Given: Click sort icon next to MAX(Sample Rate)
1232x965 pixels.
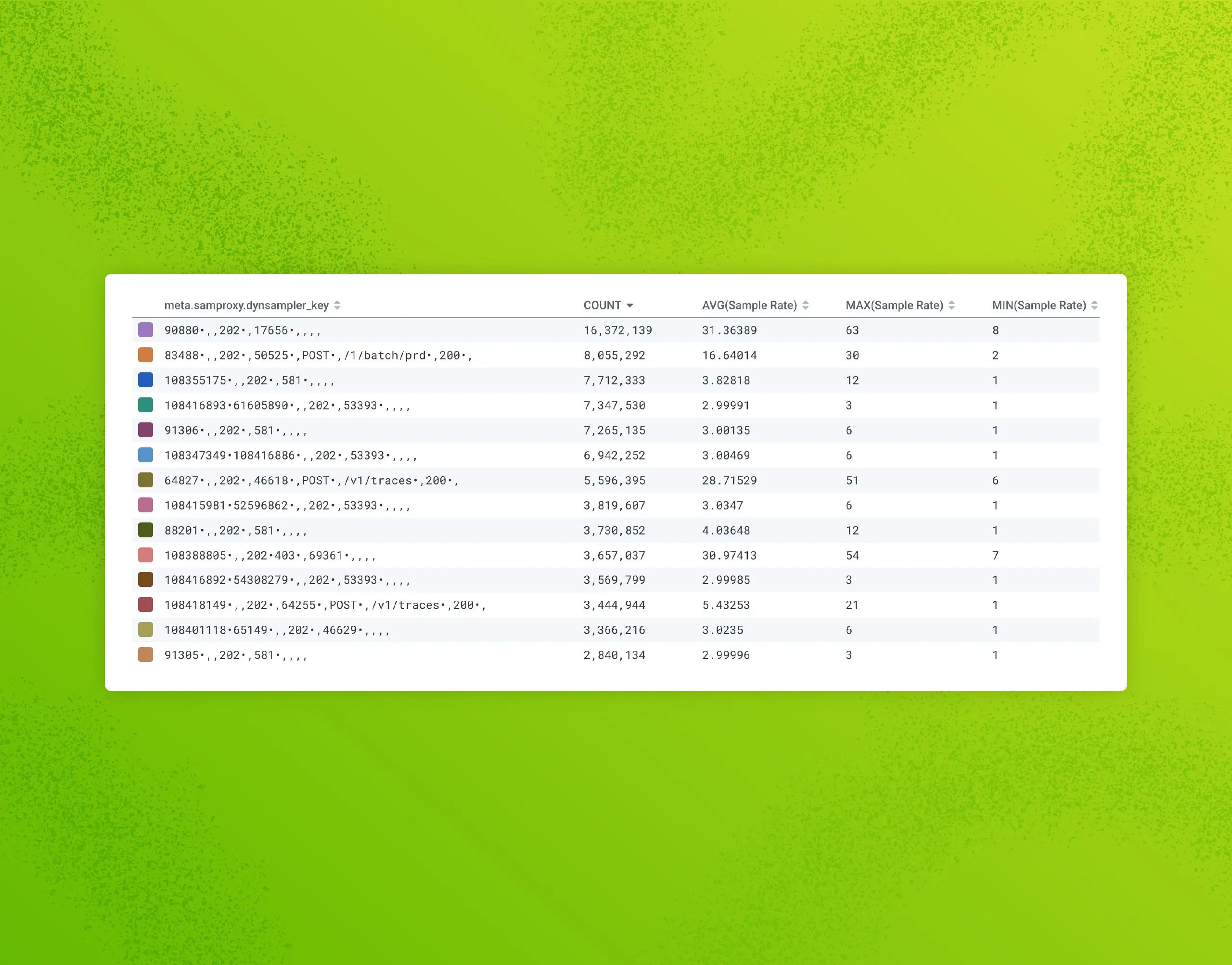Looking at the screenshot, I should 952,305.
